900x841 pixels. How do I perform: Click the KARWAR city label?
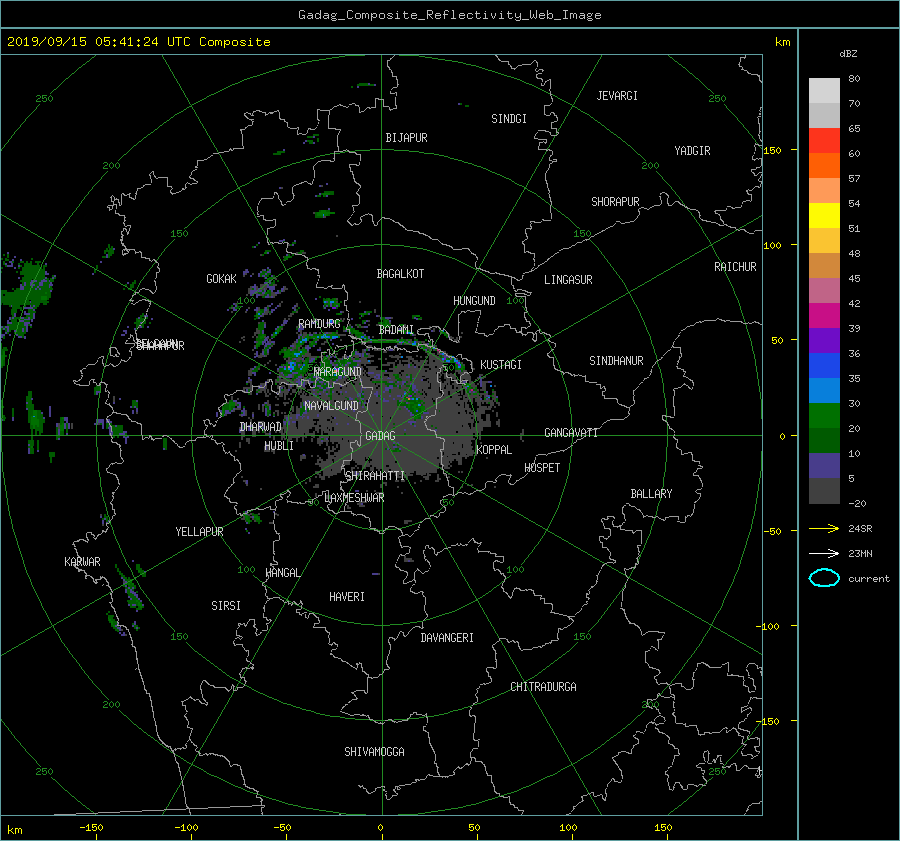(82, 561)
